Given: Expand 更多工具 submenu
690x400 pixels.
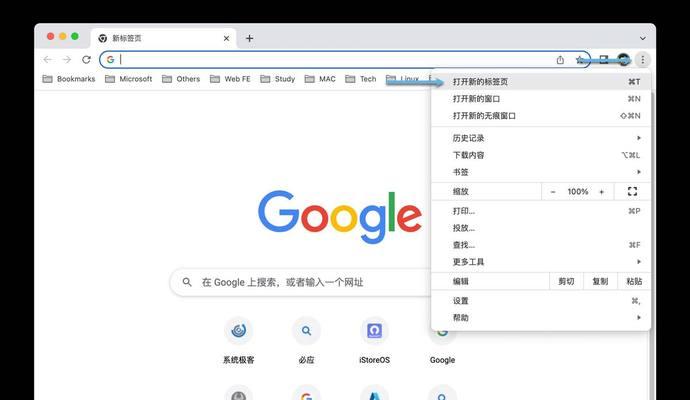Looking at the screenshot, I should [541, 262].
